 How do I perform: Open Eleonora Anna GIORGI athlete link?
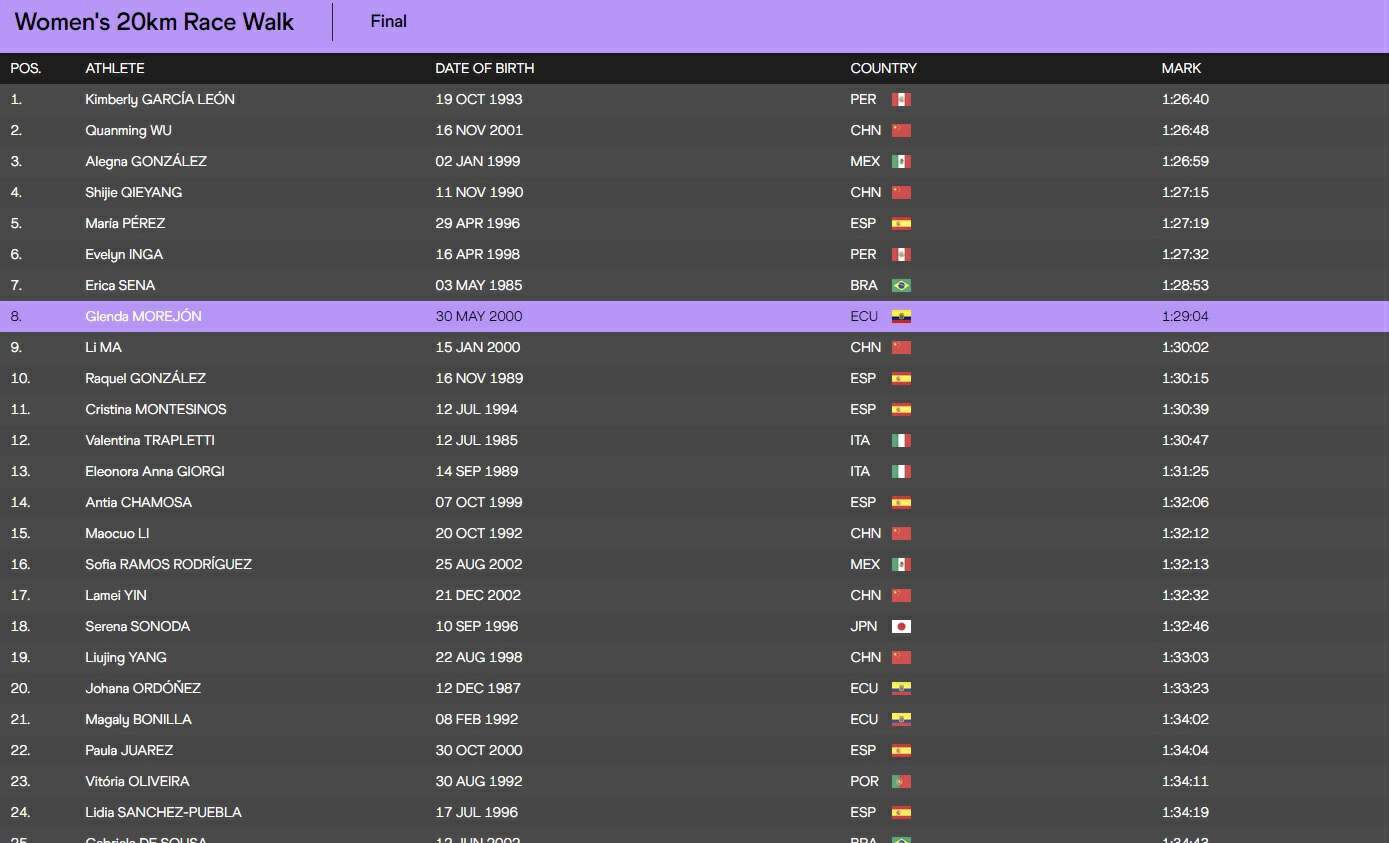pos(155,471)
